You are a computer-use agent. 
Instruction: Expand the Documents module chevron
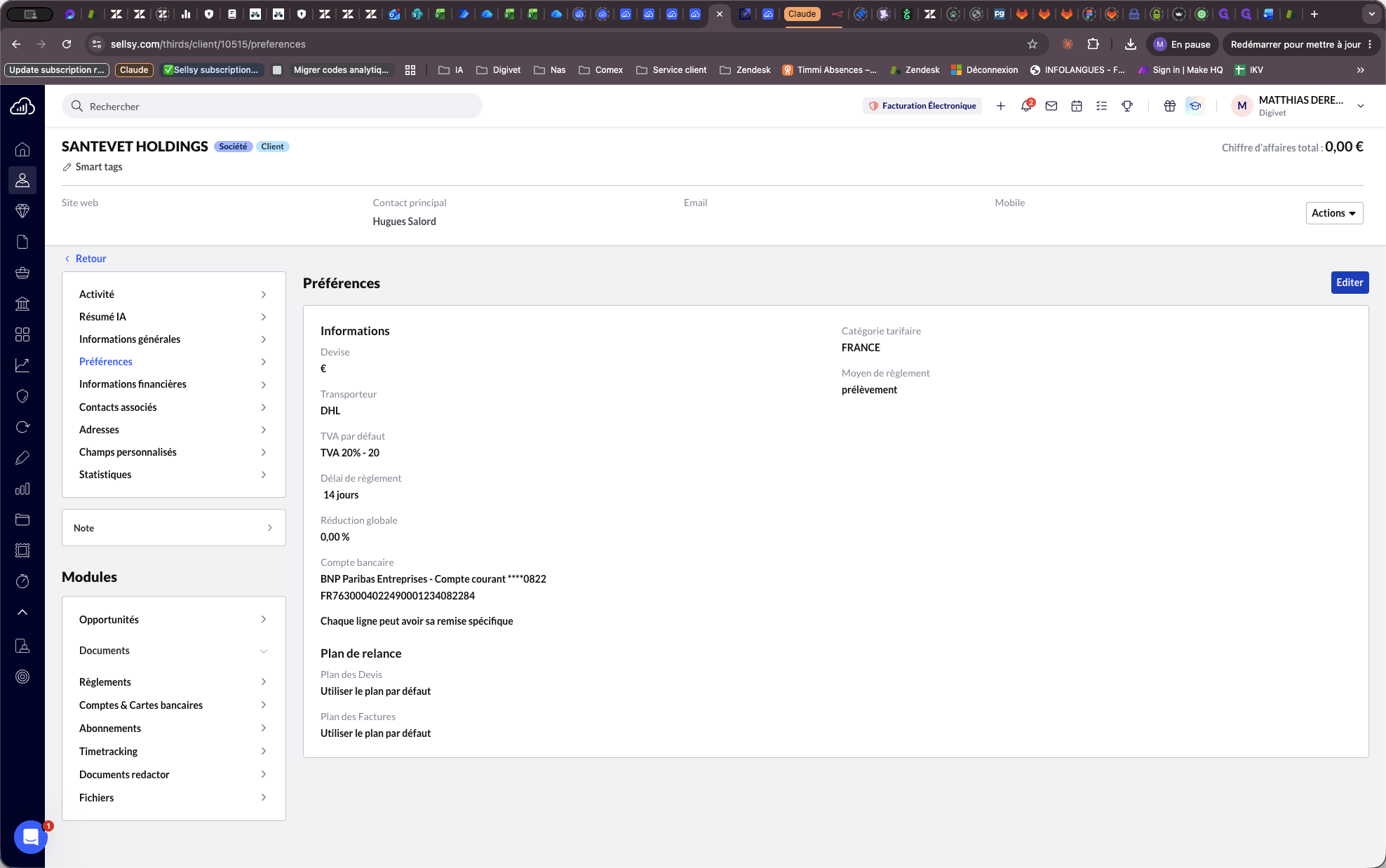264,651
